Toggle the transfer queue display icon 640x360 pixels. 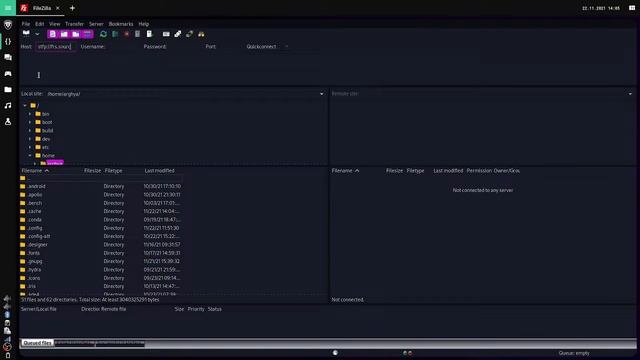(x=87, y=34)
